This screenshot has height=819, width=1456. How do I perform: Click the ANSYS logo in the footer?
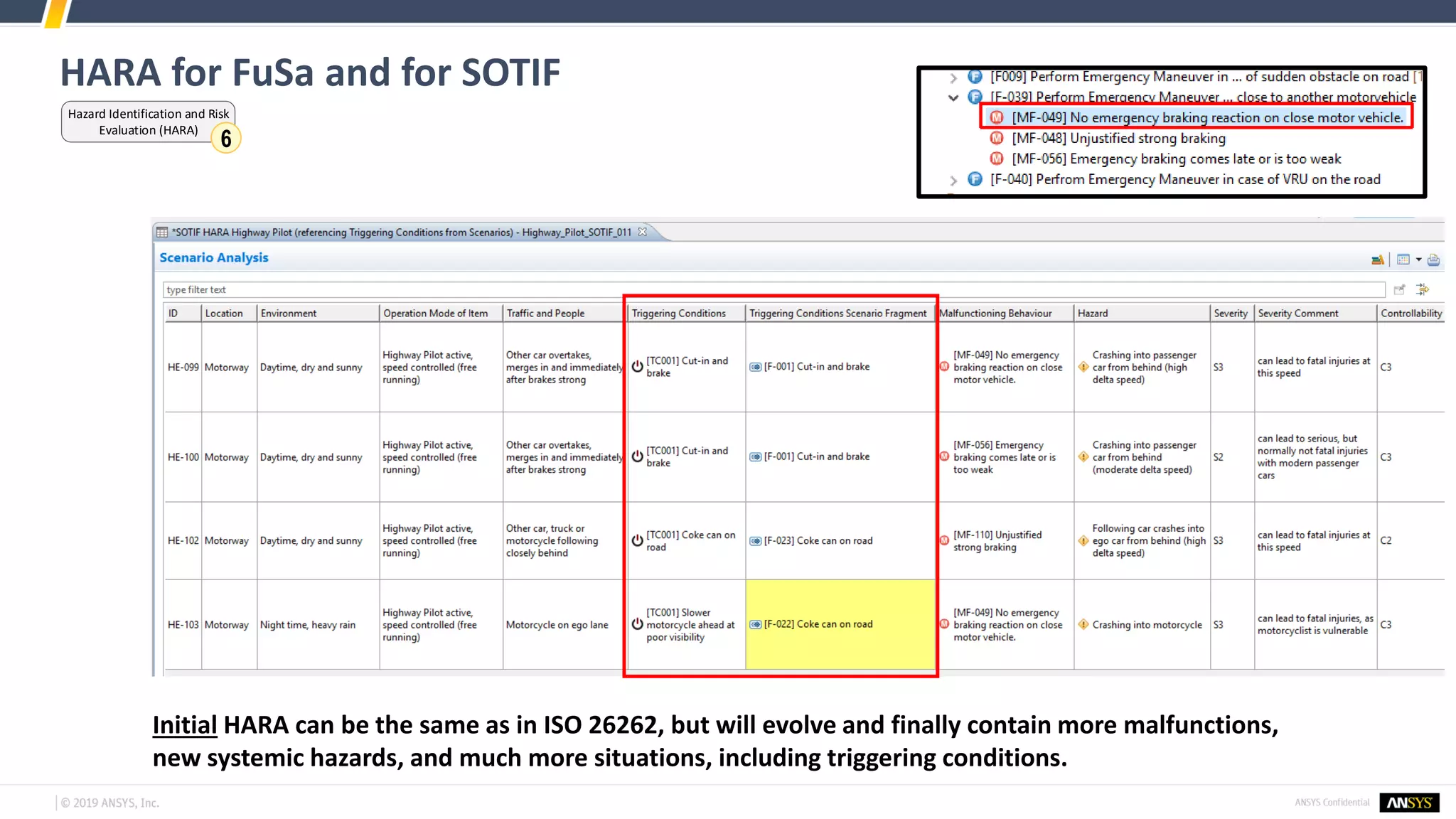pyautogui.click(x=1409, y=802)
